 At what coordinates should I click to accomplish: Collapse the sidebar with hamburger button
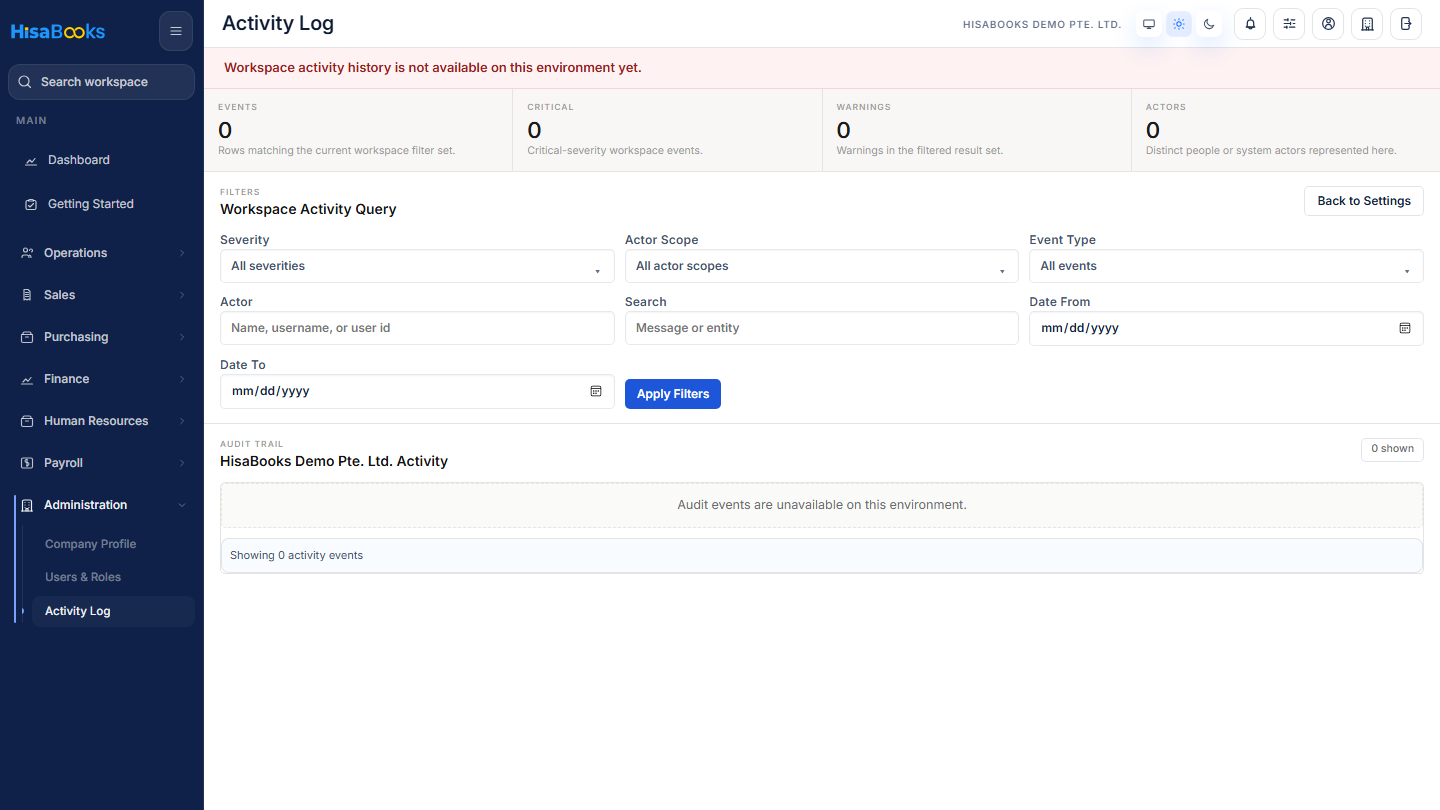176,31
